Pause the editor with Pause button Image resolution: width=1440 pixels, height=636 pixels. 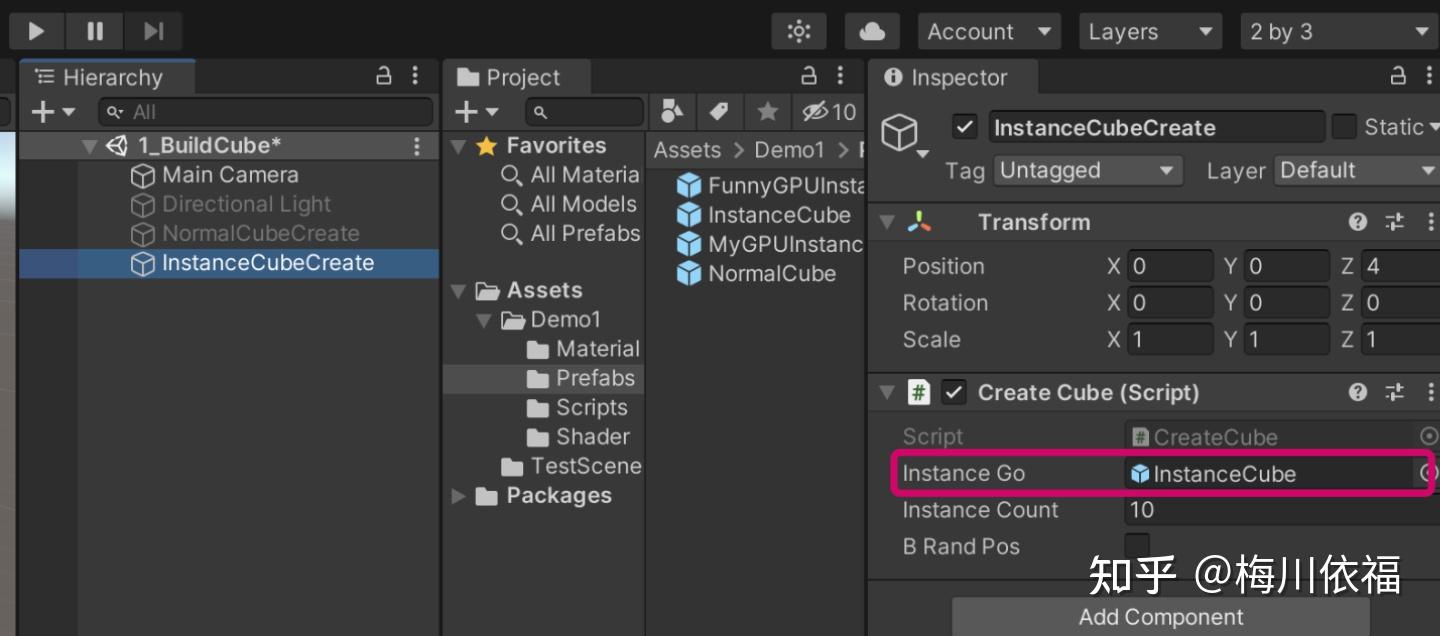coord(95,31)
